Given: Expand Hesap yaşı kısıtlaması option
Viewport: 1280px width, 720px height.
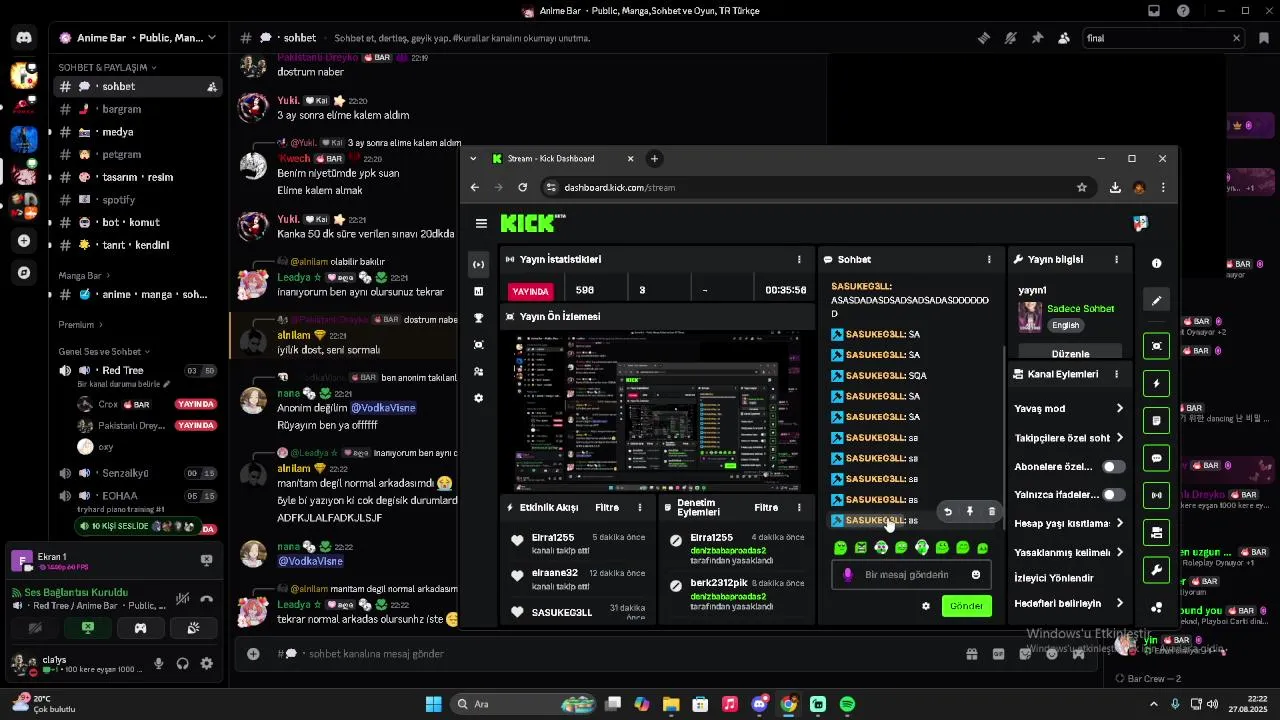Looking at the screenshot, I should pos(1119,523).
